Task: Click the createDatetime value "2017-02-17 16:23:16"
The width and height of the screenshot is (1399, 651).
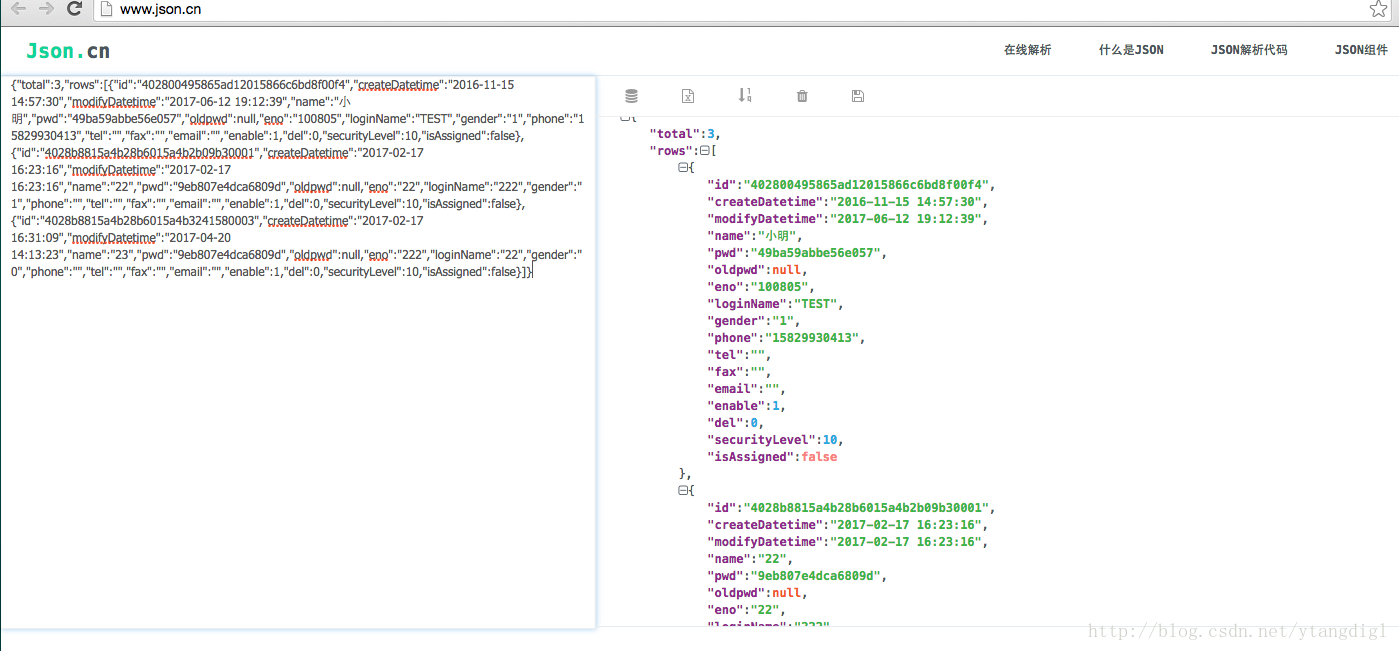Action: tap(907, 525)
